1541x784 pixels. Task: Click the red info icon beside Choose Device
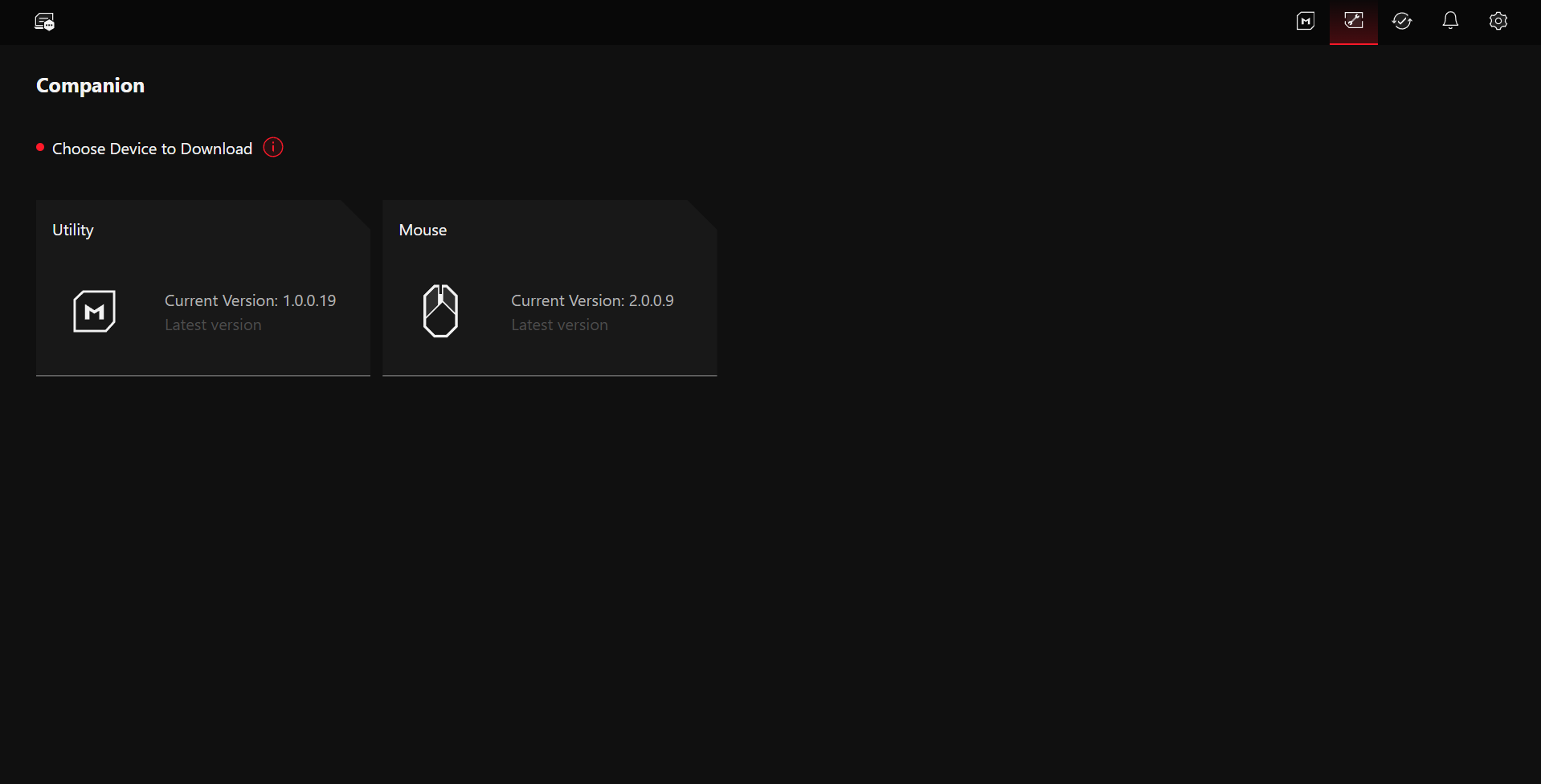273,148
